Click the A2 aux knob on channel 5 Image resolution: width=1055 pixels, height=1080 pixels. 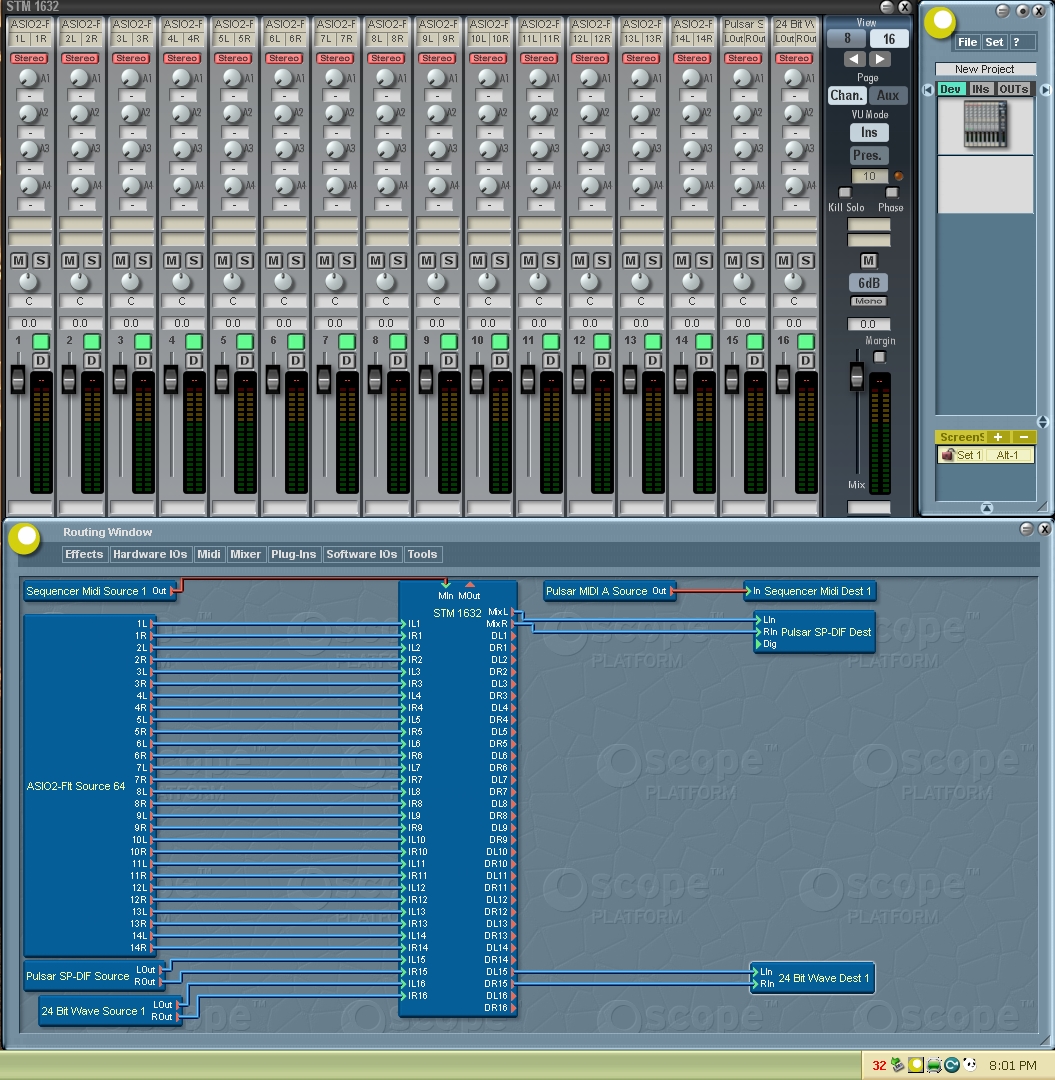(x=232, y=113)
